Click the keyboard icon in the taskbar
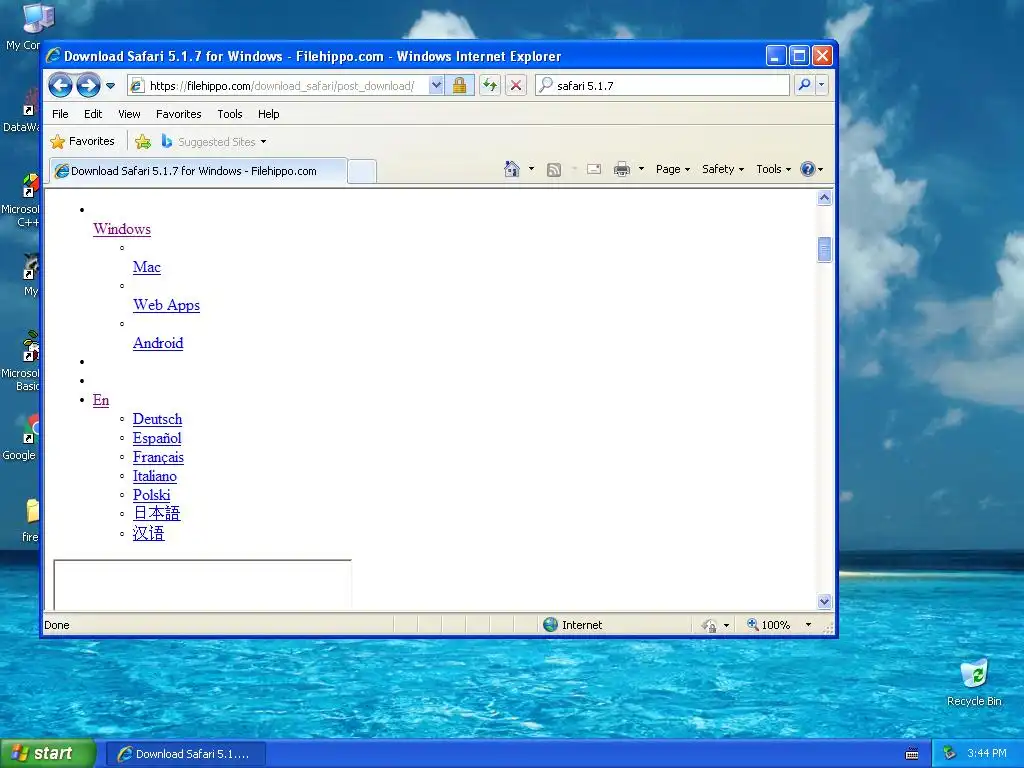This screenshot has height=768, width=1024. pos(912,754)
